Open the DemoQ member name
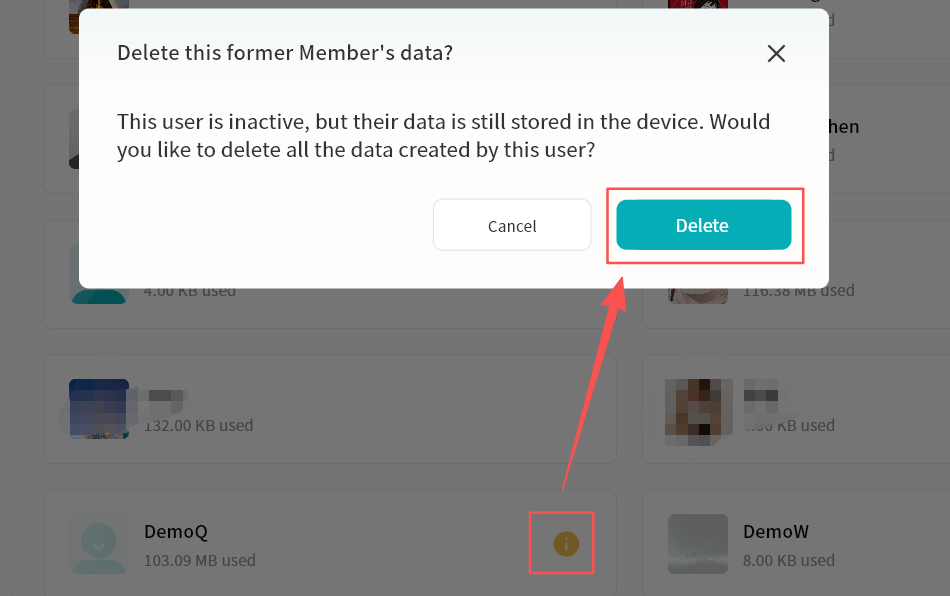The height and width of the screenshot is (596, 950). 176,532
